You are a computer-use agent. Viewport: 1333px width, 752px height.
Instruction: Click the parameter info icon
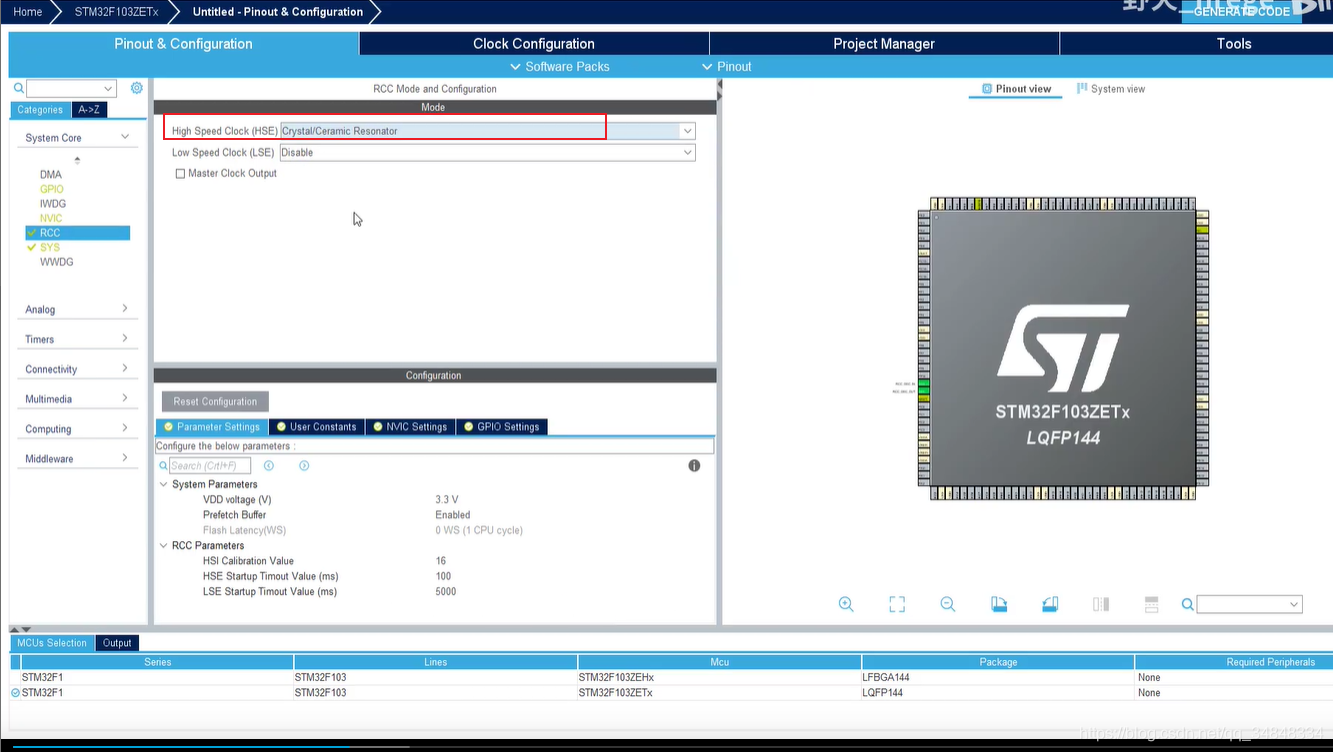pos(694,466)
